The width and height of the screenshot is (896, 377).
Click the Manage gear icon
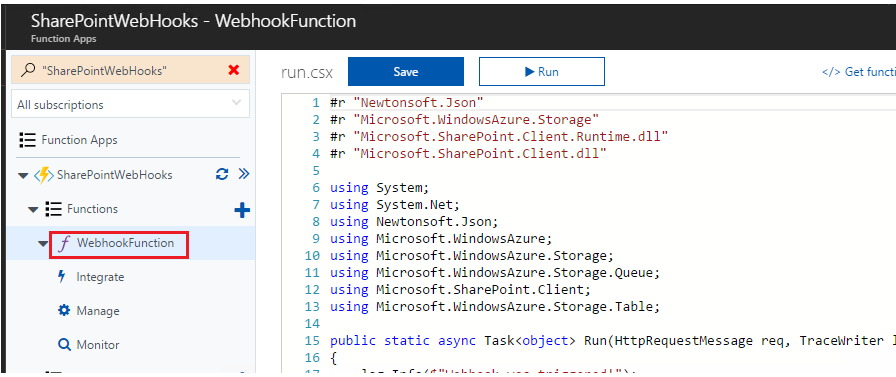click(x=64, y=311)
